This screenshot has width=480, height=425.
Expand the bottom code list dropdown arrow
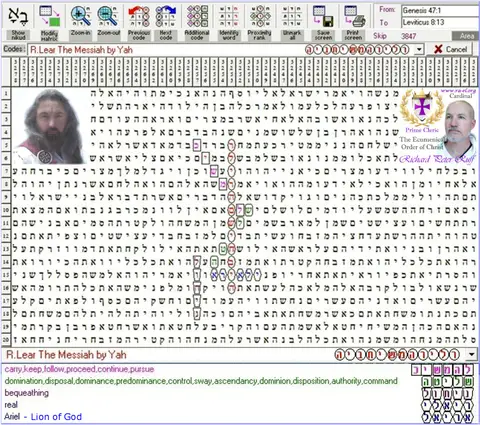tap(472, 354)
